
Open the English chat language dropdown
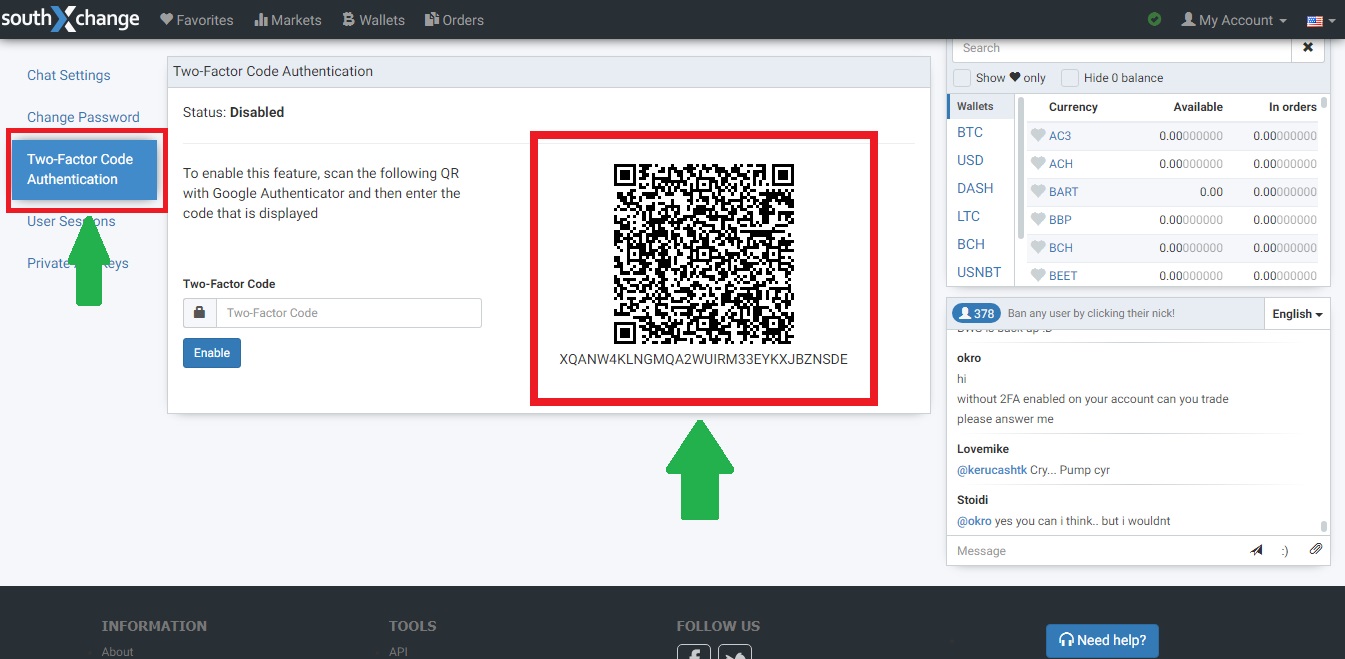1297,314
